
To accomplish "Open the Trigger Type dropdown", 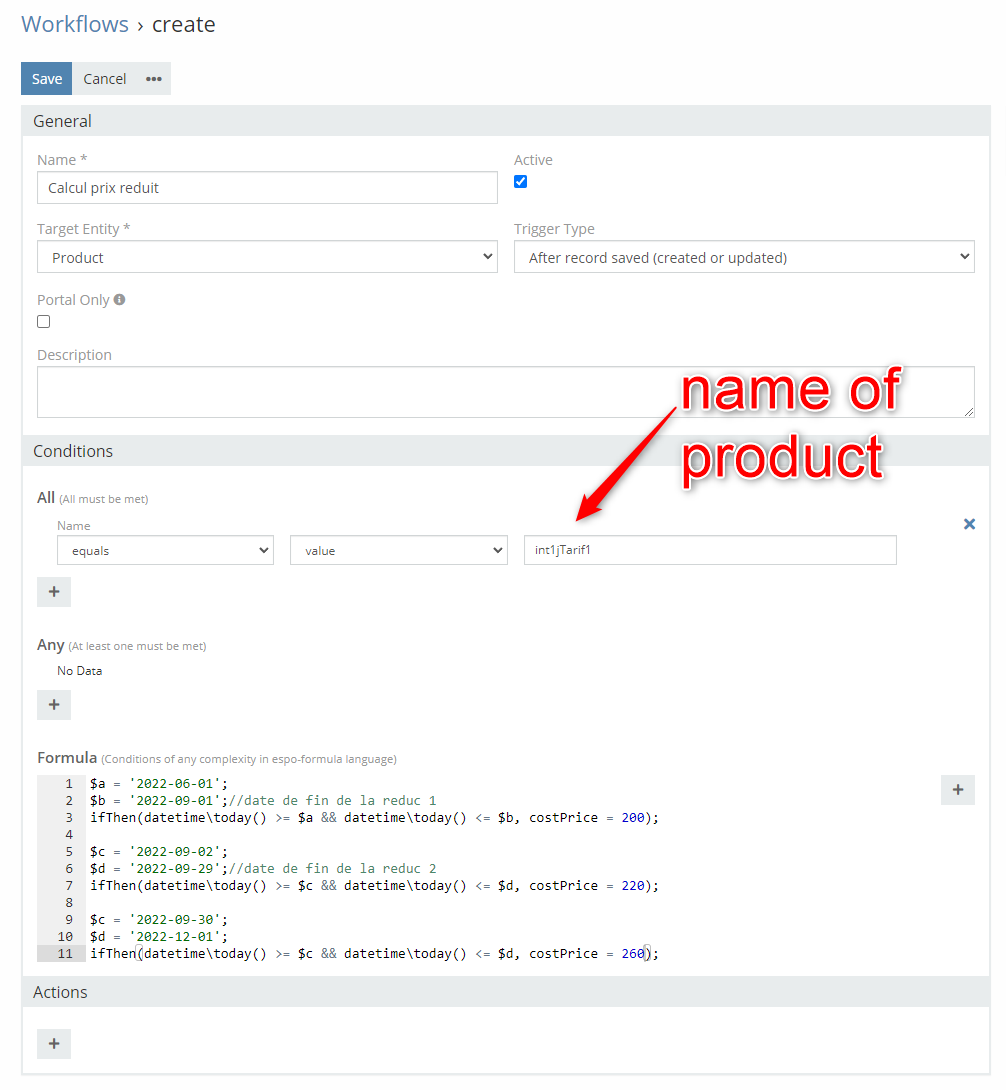I will (x=744, y=257).
